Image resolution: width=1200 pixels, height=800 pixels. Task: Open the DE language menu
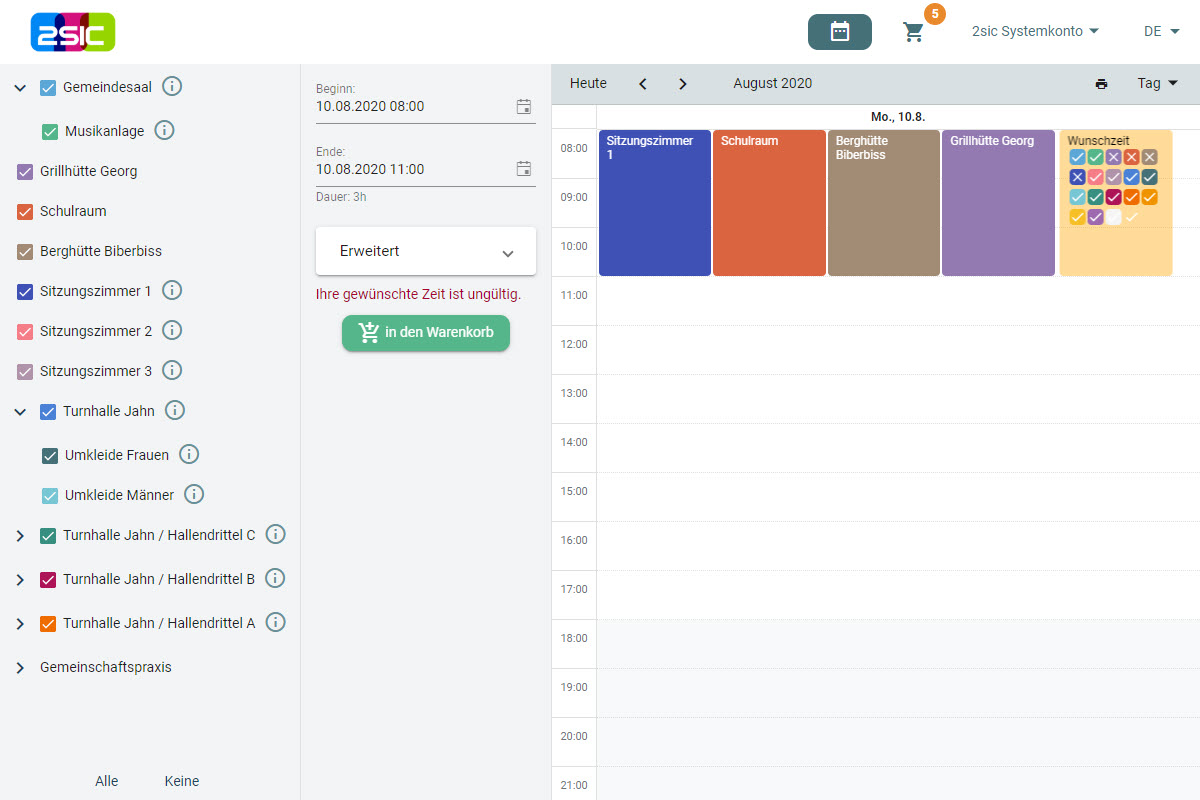(x=1161, y=32)
